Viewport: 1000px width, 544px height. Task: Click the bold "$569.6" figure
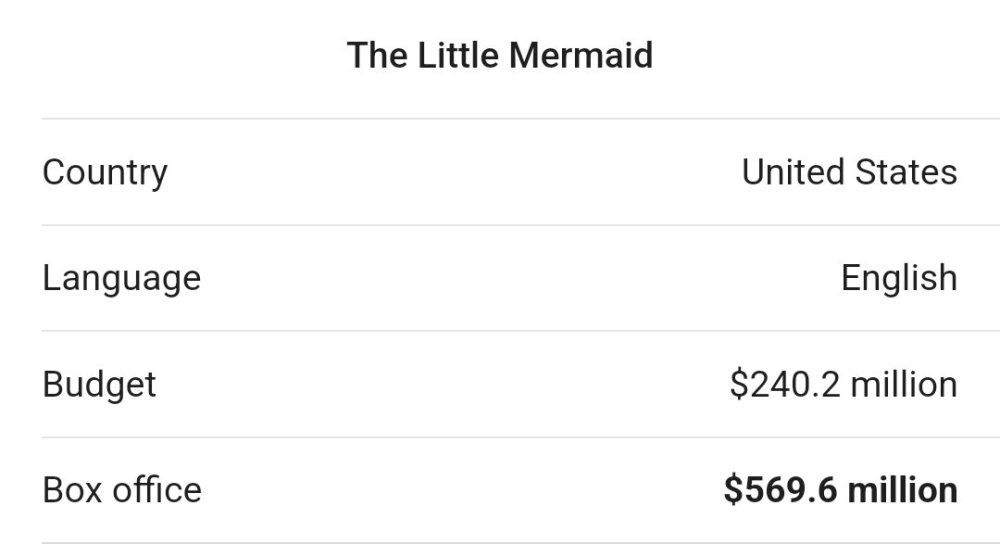[x=780, y=490]
